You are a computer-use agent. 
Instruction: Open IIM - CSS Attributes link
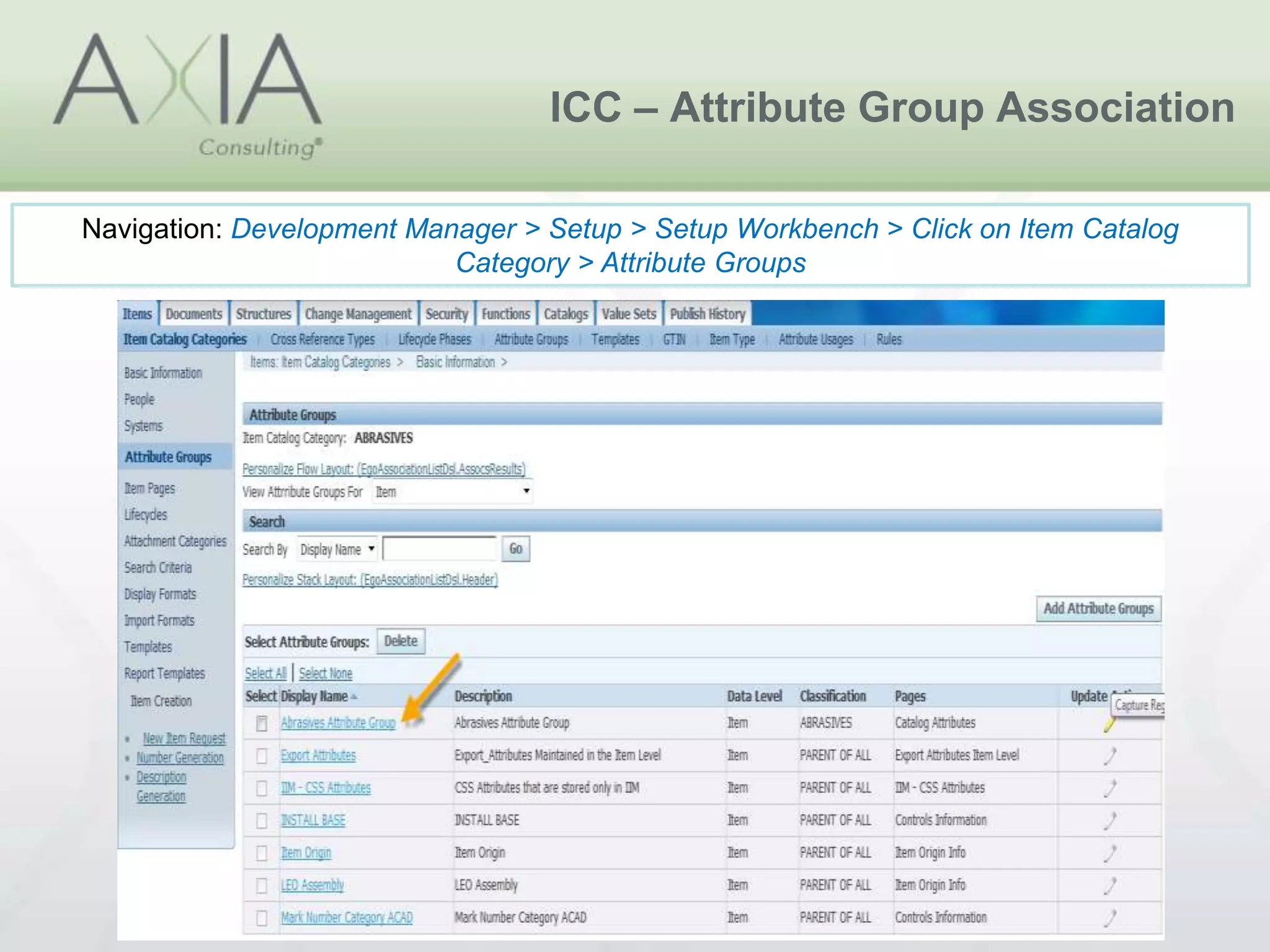coord(326,788)
